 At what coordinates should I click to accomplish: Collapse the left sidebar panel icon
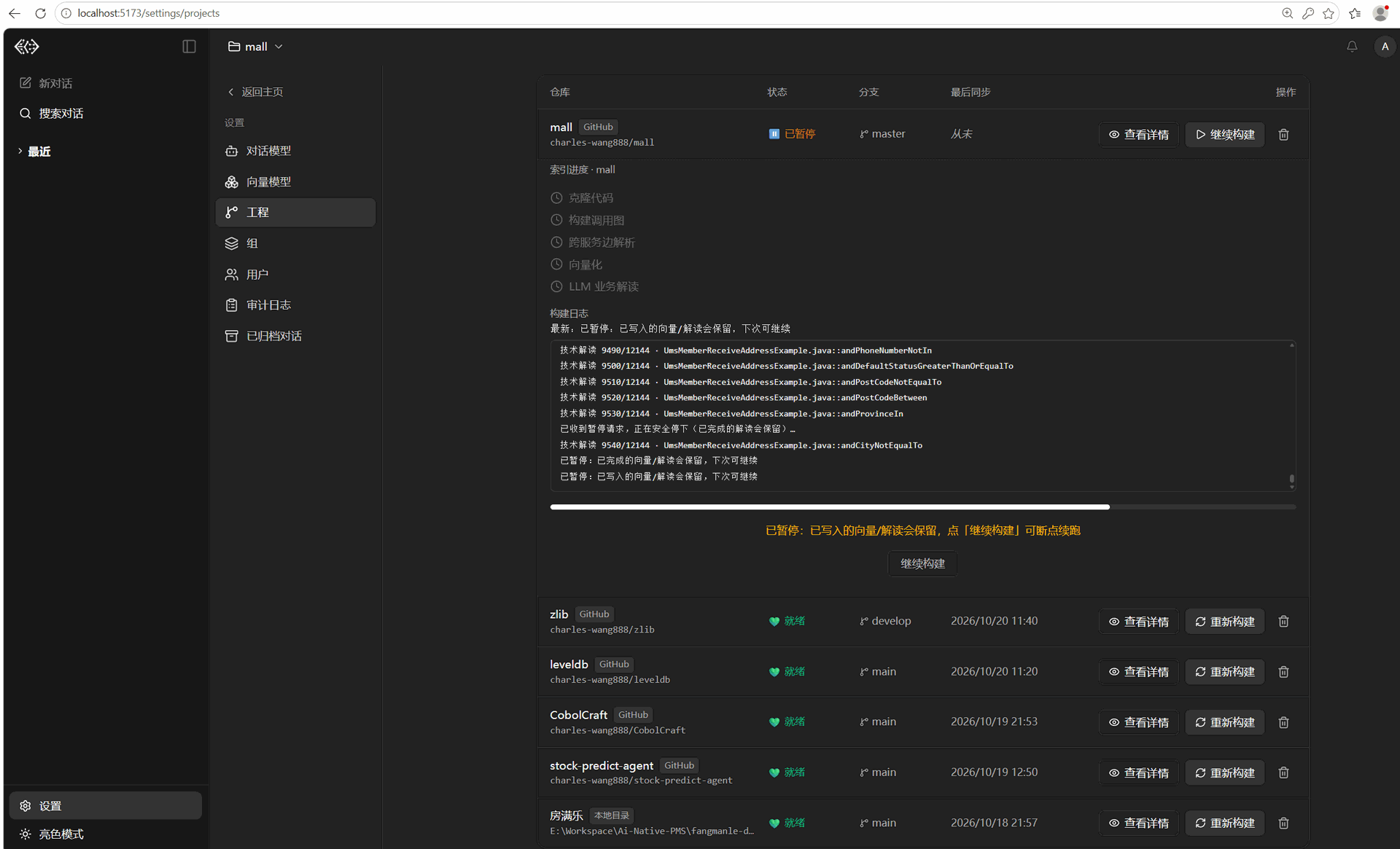point(189,47)
